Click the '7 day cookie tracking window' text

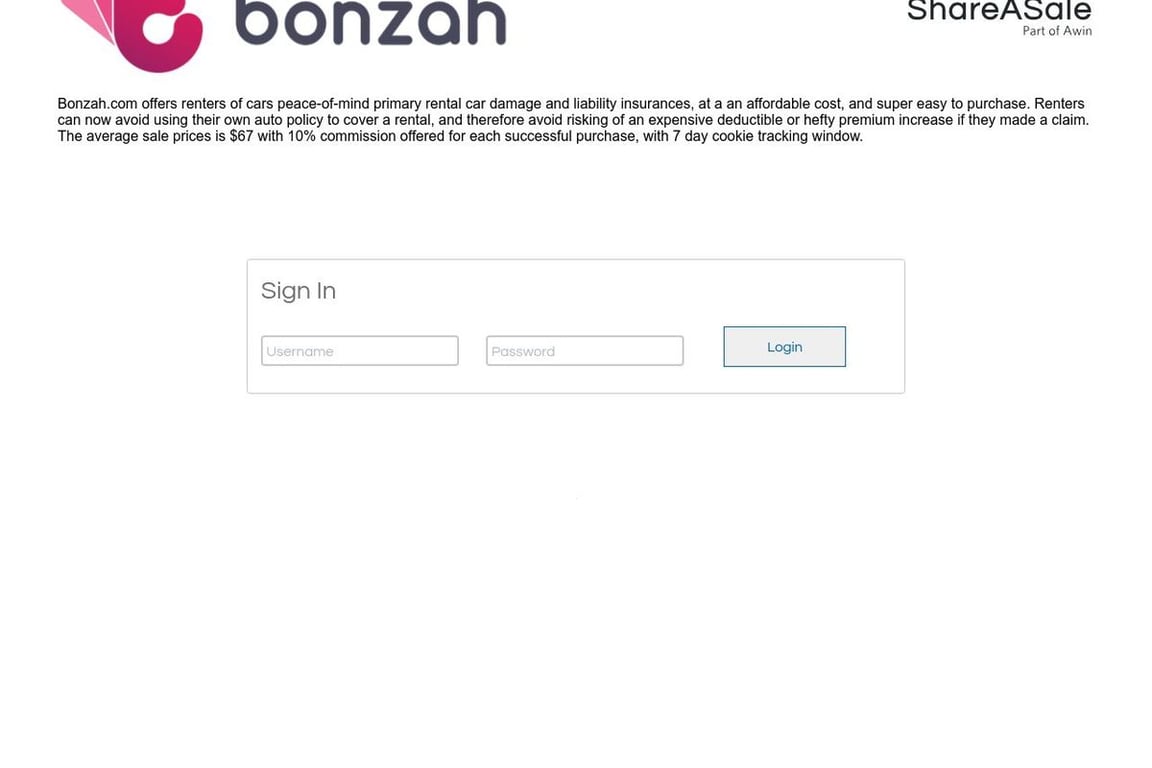[x=766, y=136]
